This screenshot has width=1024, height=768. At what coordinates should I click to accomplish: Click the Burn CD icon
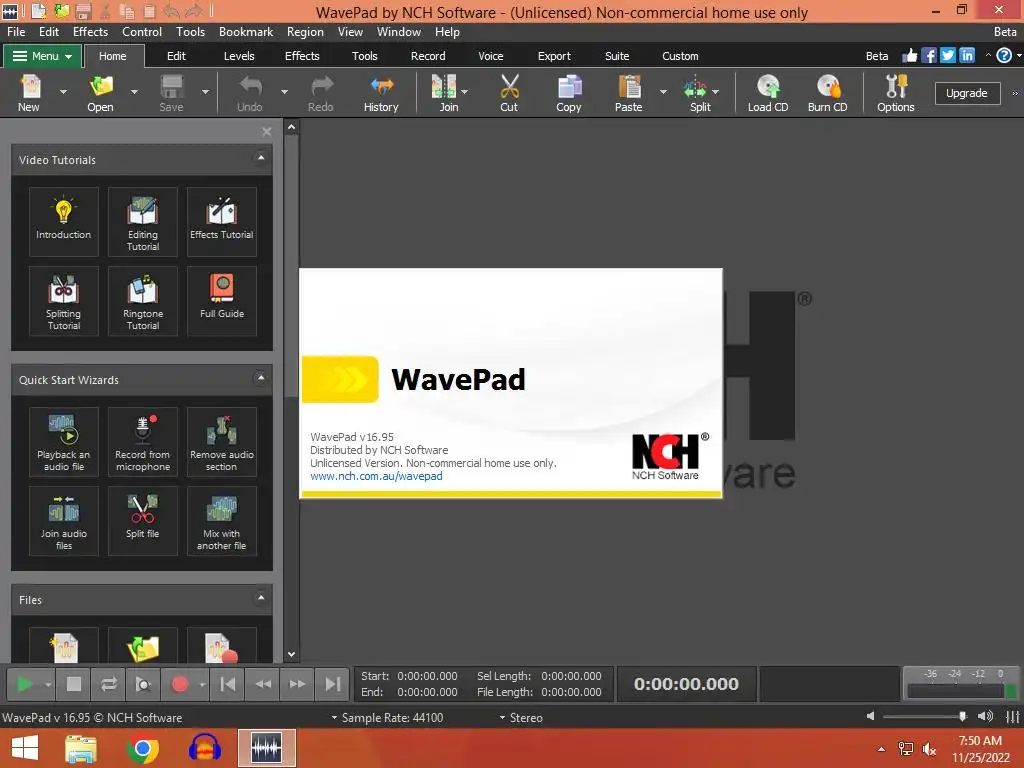[x=827, y=93]
